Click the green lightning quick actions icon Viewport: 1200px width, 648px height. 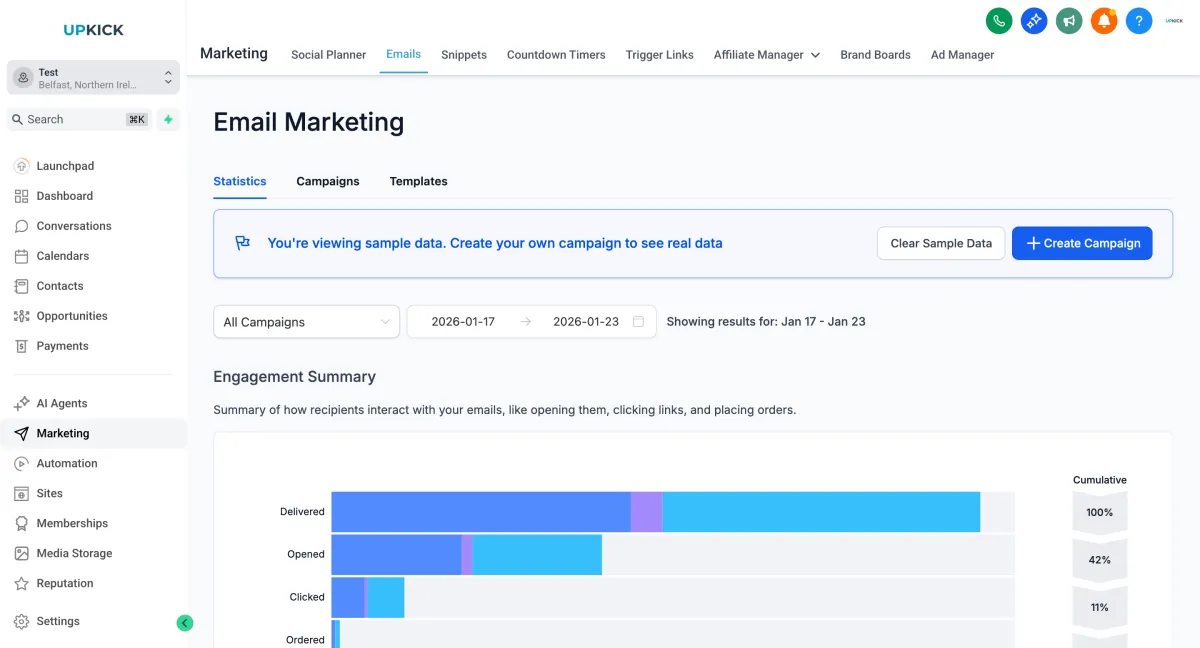[168, 119]
